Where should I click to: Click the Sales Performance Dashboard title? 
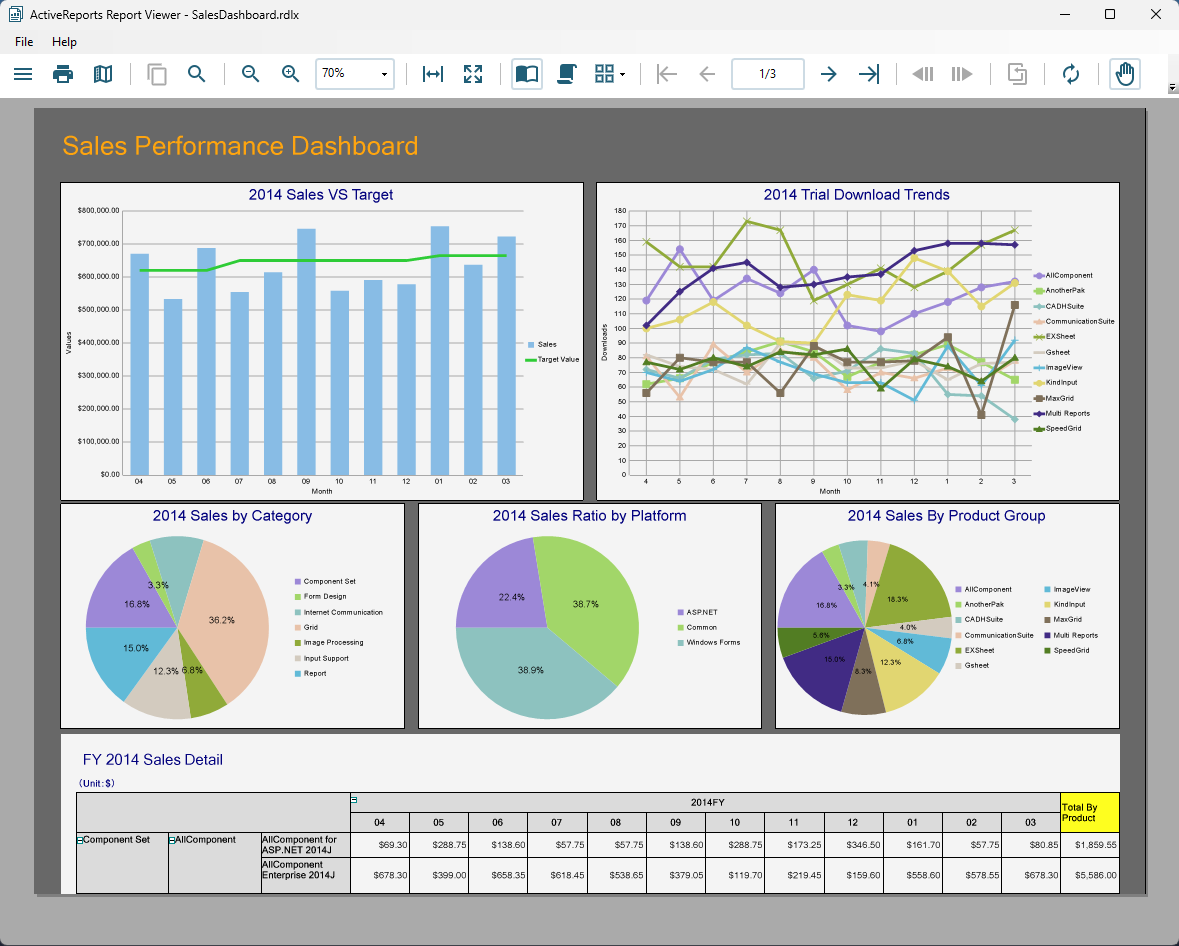point(240,146)
